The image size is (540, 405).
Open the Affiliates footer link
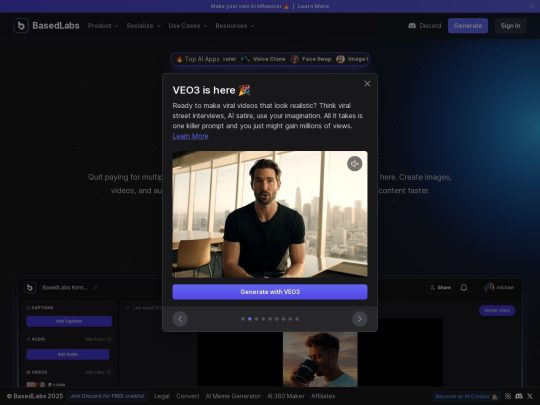tap(323, 396)
